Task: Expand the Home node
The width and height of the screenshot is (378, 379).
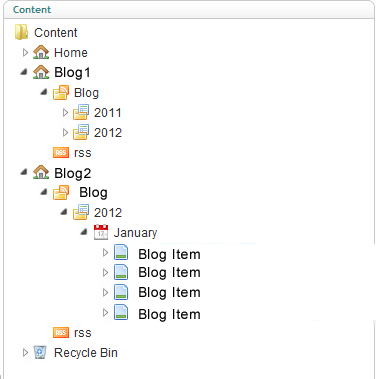Action: pyautogui.click(x=25, y=52)
